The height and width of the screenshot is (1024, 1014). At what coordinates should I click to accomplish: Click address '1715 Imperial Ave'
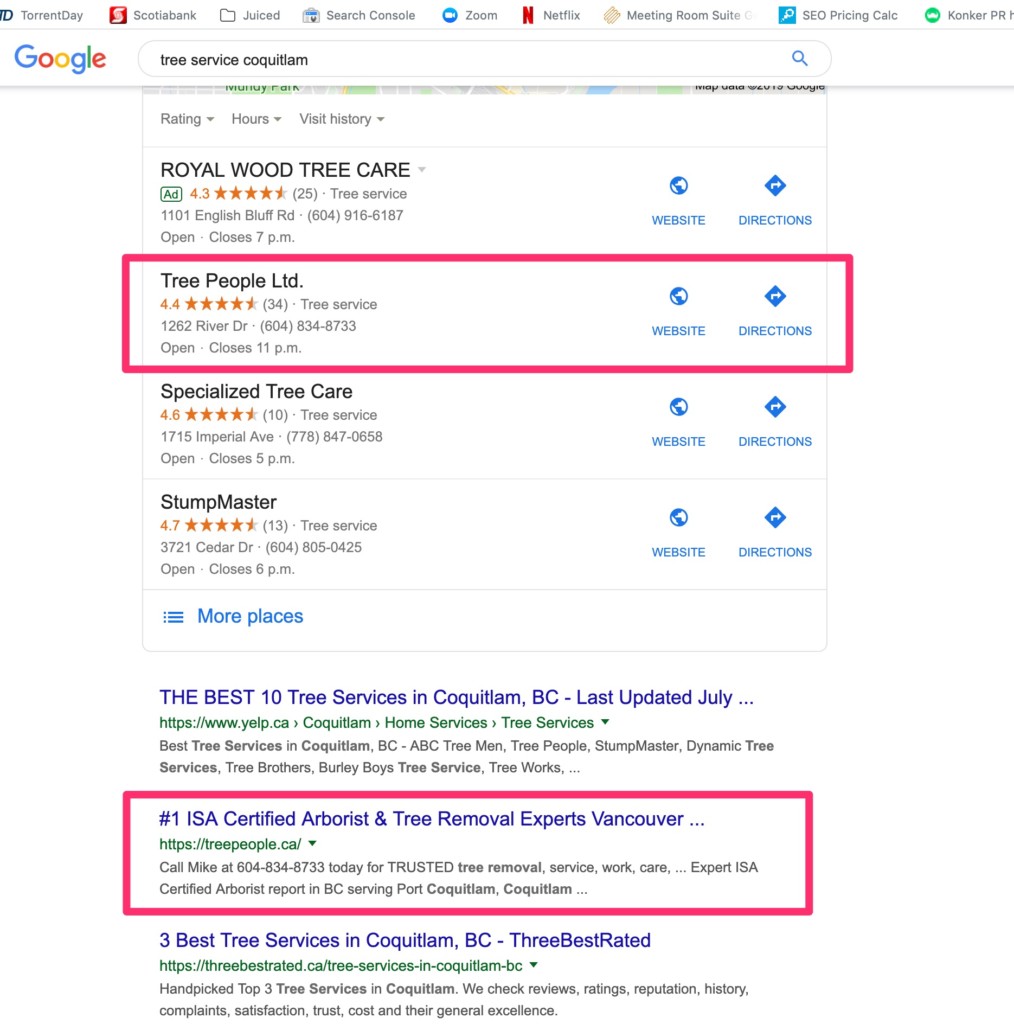[217, 436]
